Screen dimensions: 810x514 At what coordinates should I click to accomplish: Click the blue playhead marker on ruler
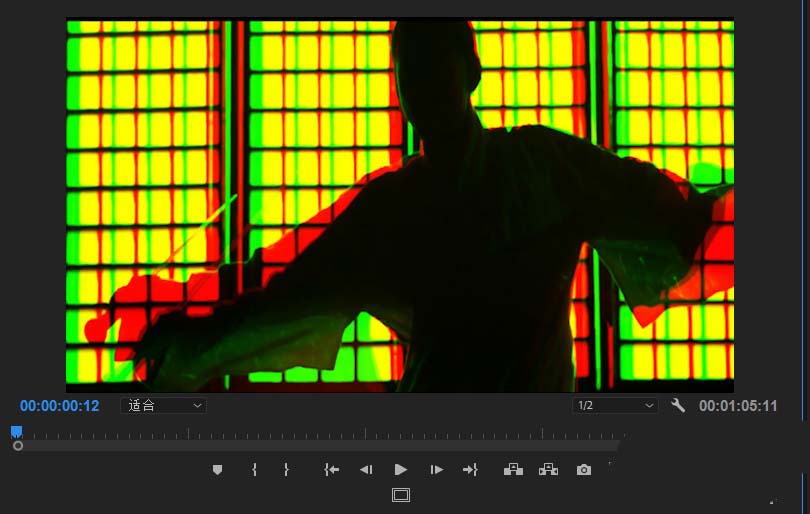tap(17, 431)
